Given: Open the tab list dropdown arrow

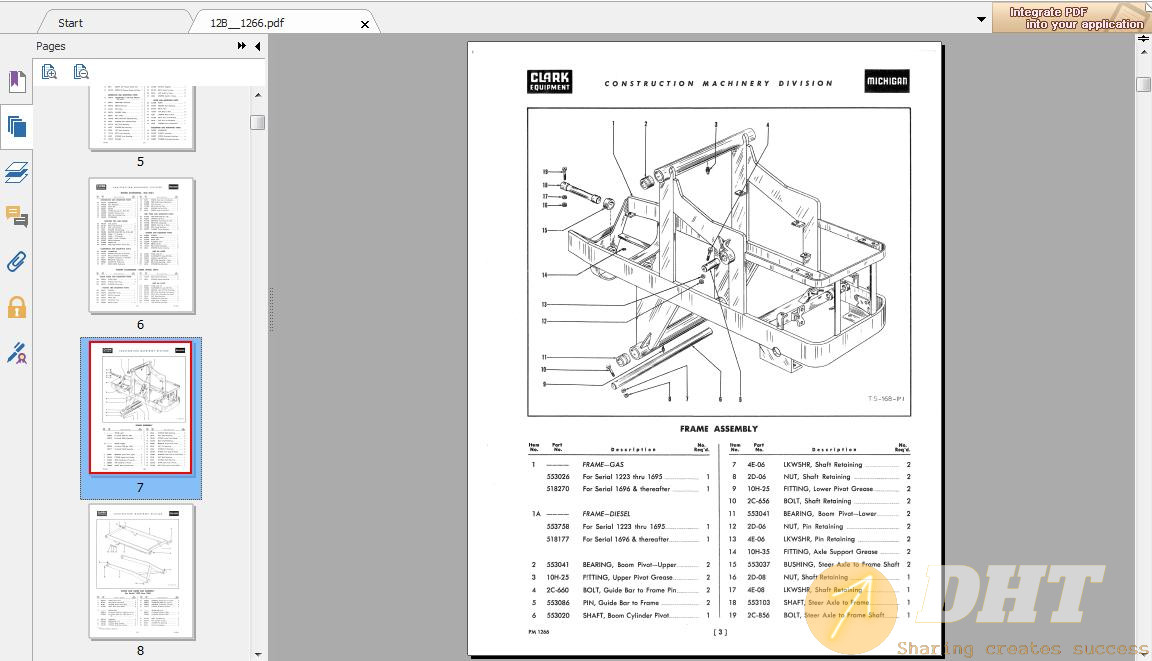Looking at the screenshot, I should (982, 19).
